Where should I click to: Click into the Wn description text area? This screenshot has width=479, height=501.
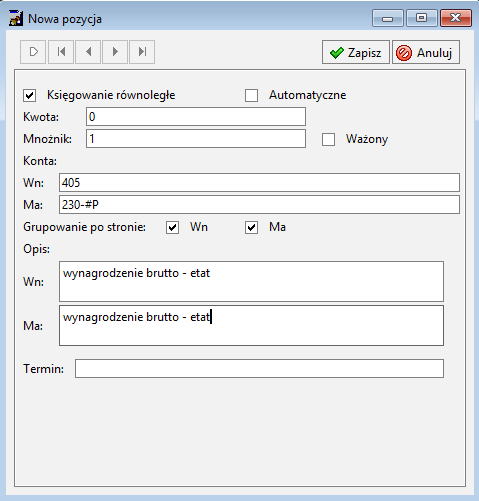coord(251,282)
